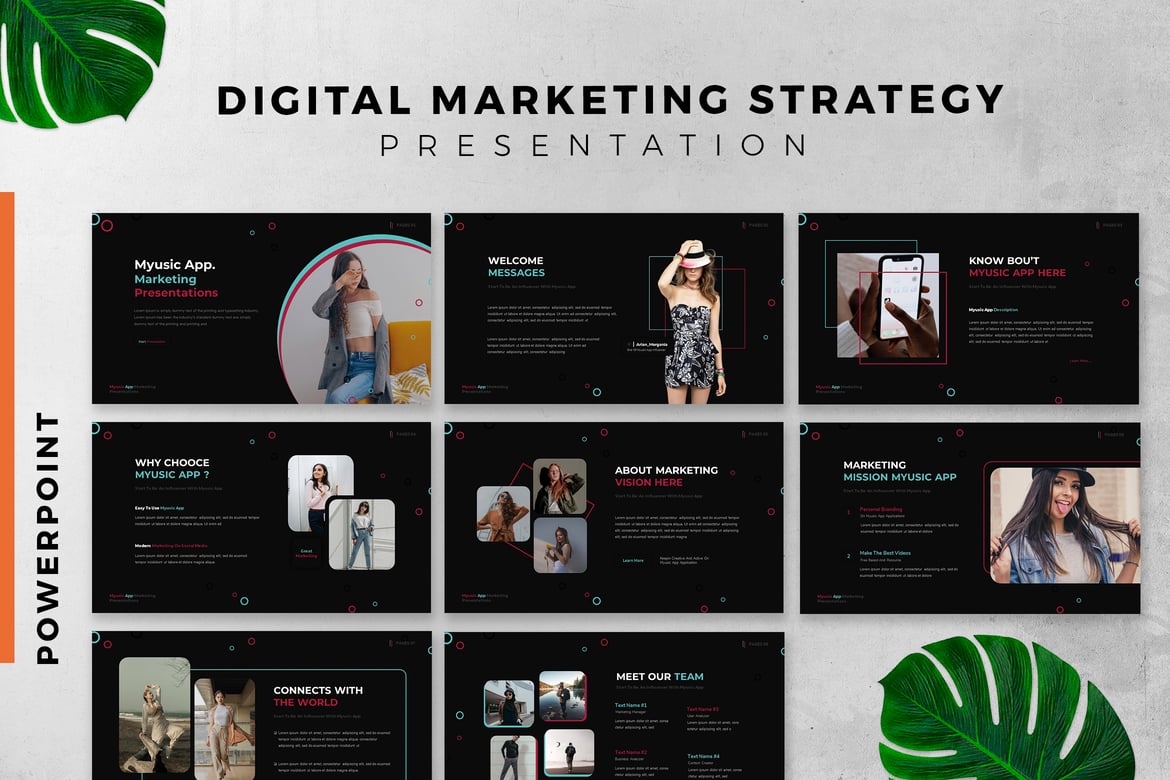1170x780 pixels.
Task: Toggle the lower checkbox bullet in Connects slide
Action: point(275,764)
